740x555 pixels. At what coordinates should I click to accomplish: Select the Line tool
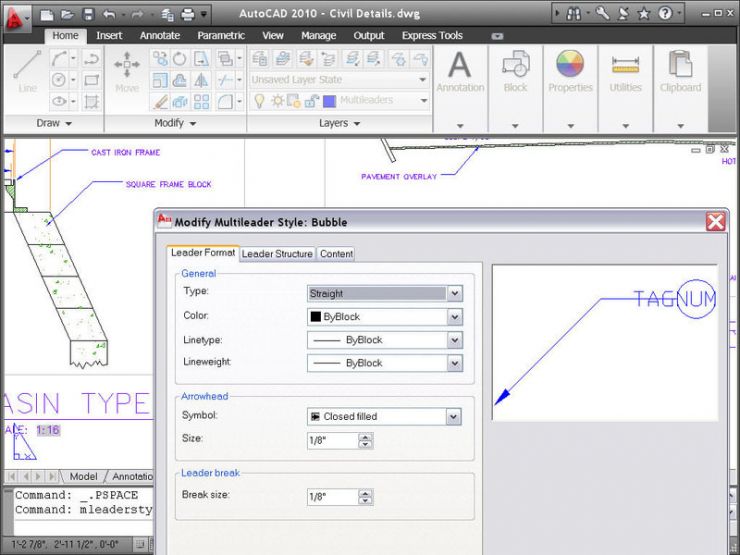pos(27,71)
